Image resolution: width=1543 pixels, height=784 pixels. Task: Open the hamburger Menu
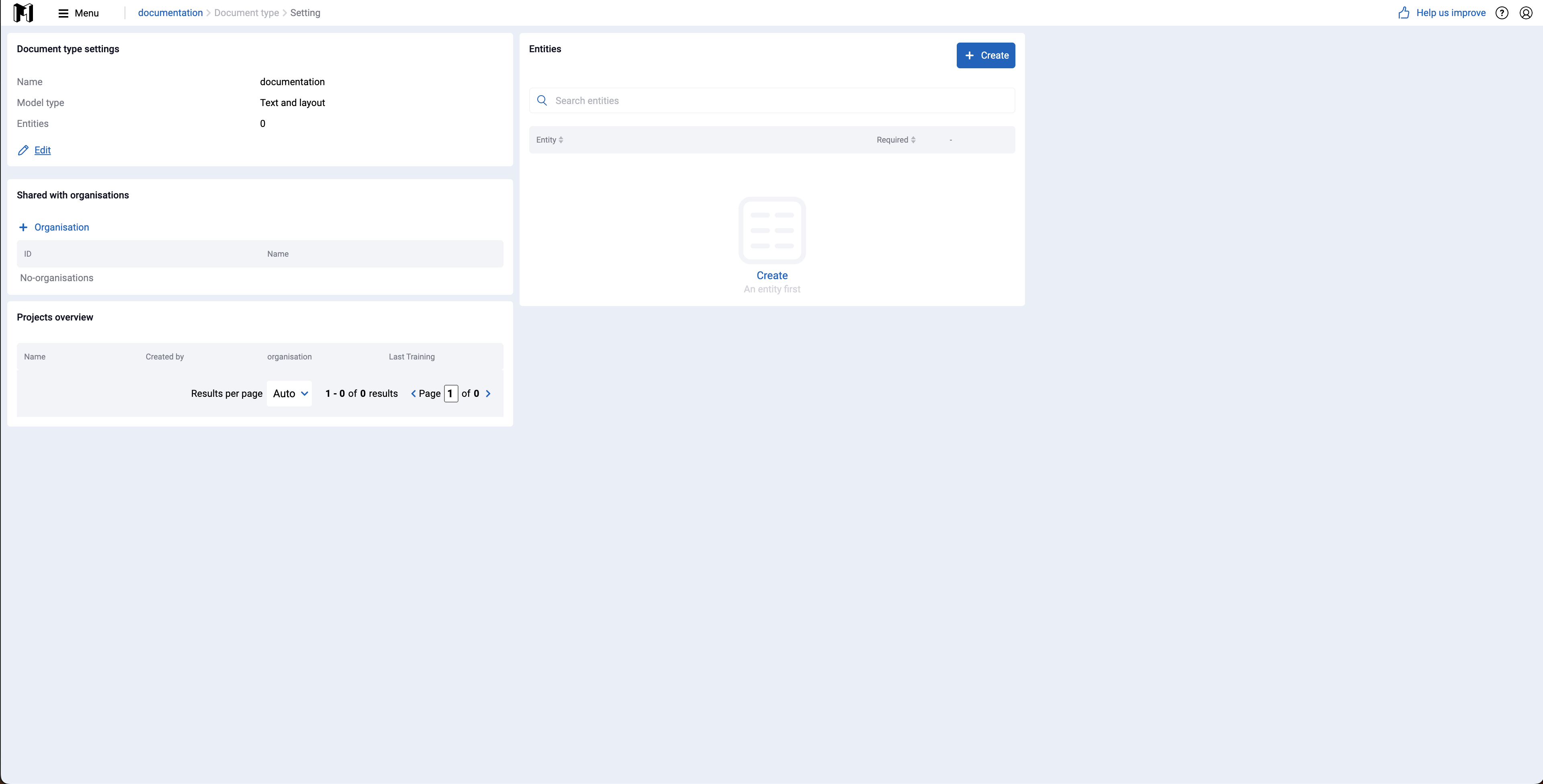coord(78,13)
